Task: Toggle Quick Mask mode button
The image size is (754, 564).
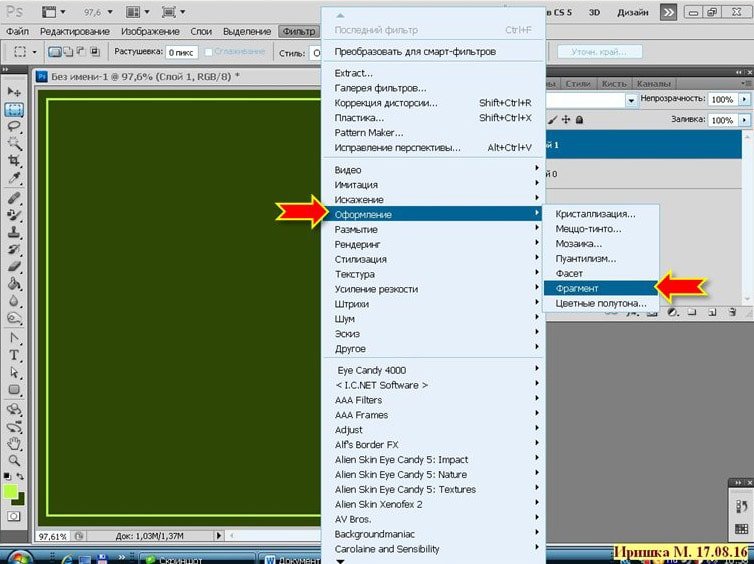Action: pos(15,515)
